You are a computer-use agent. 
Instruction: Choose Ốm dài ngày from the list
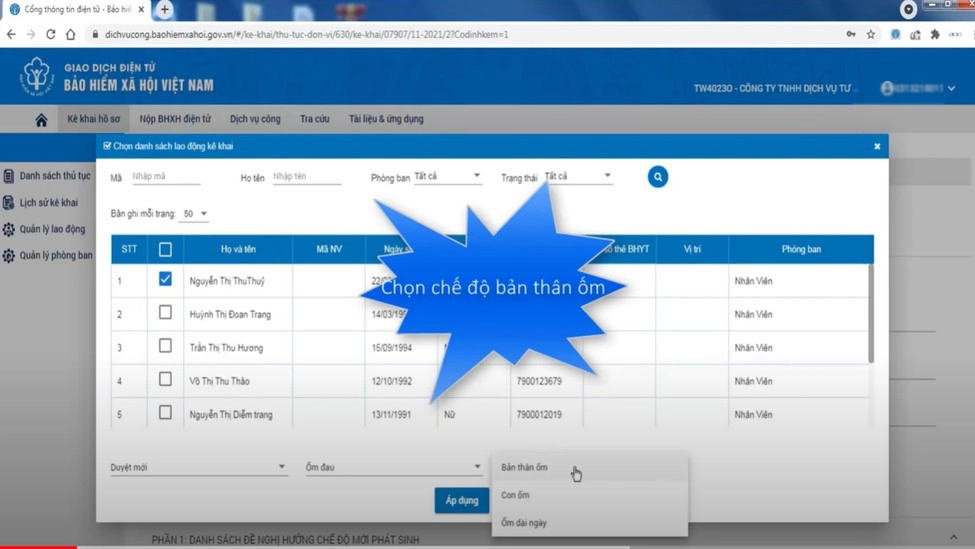[524, 522]
